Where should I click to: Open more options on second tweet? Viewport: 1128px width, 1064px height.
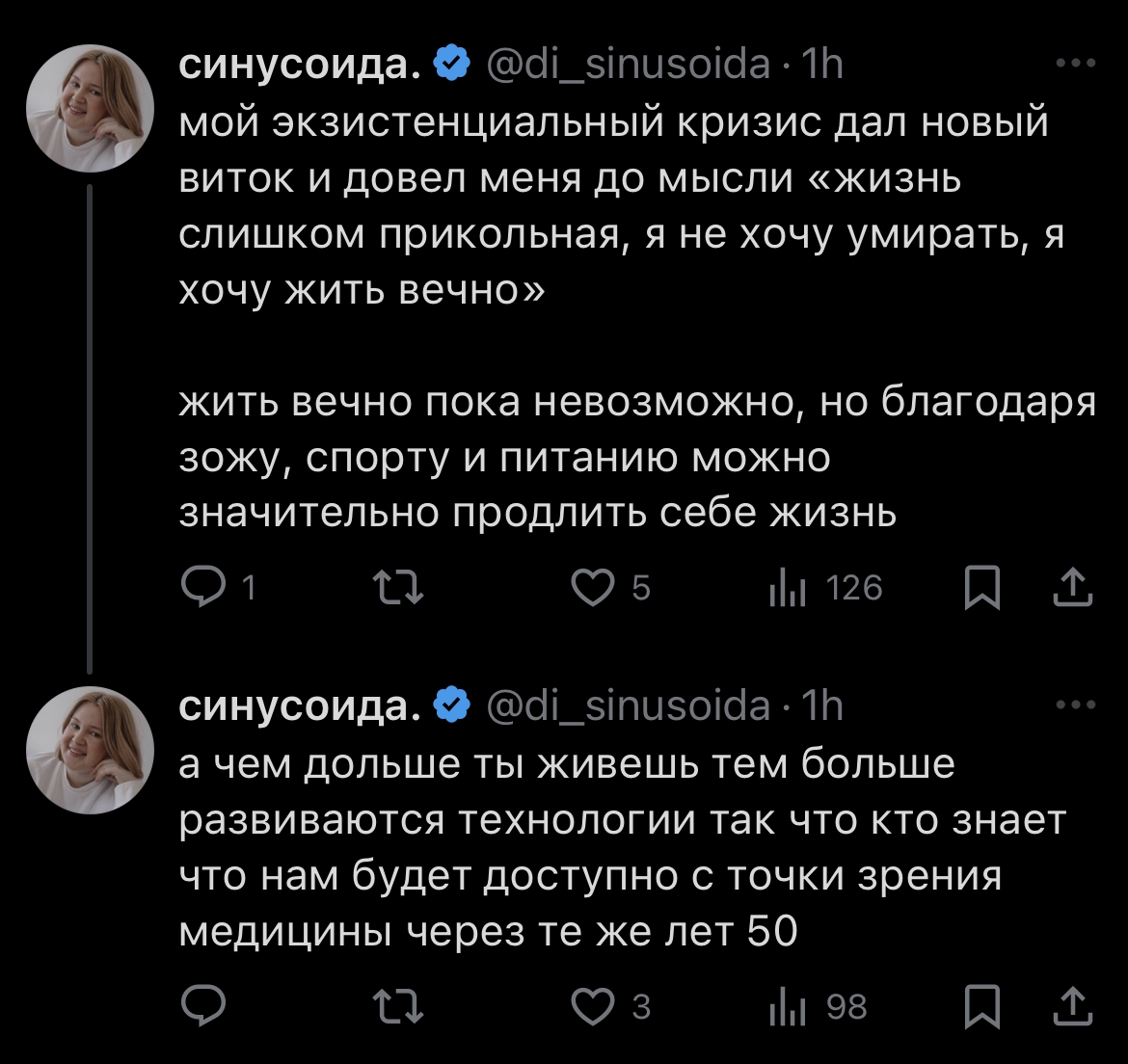(1076, 705)
